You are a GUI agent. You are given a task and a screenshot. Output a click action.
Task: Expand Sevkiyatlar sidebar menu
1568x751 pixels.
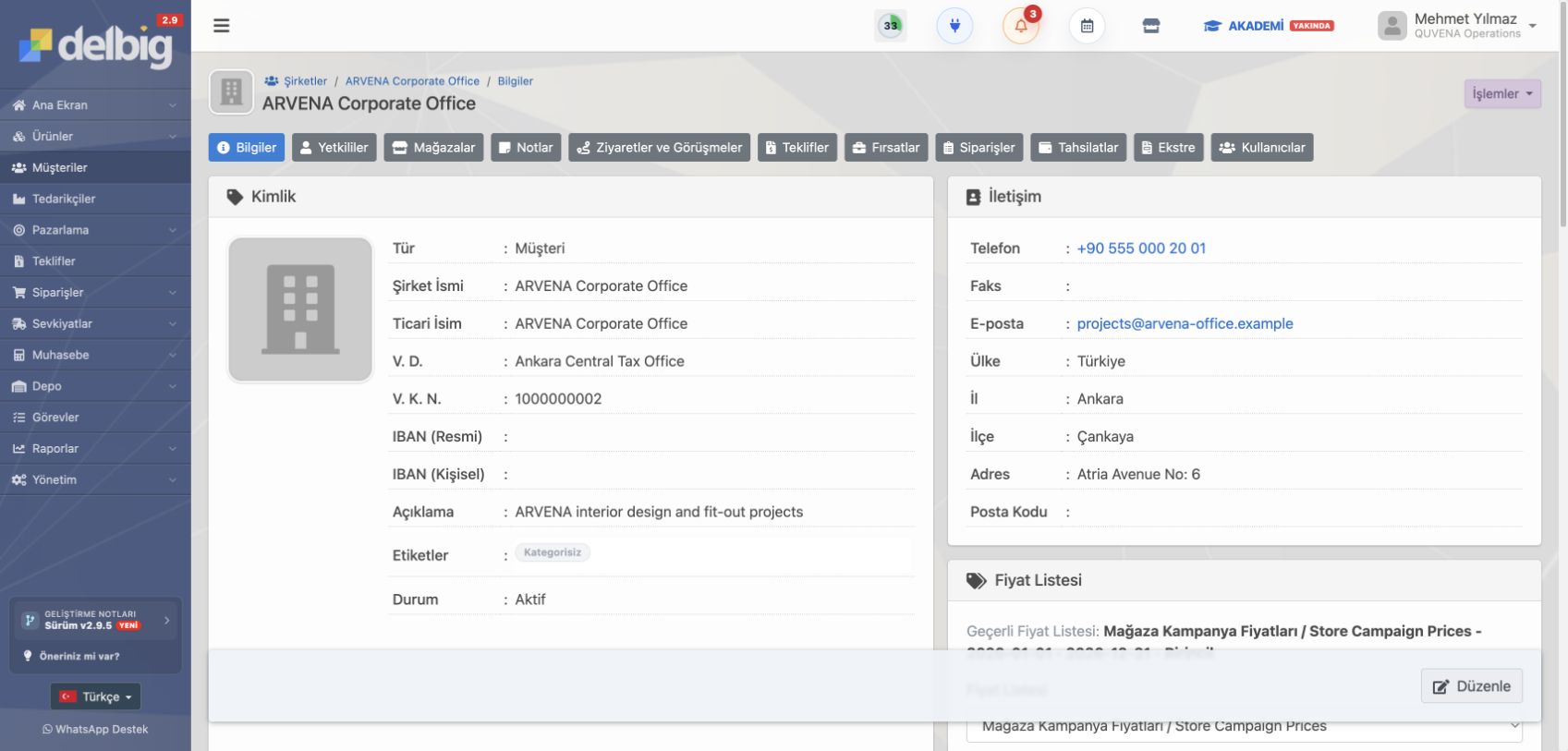pos(95,324)
